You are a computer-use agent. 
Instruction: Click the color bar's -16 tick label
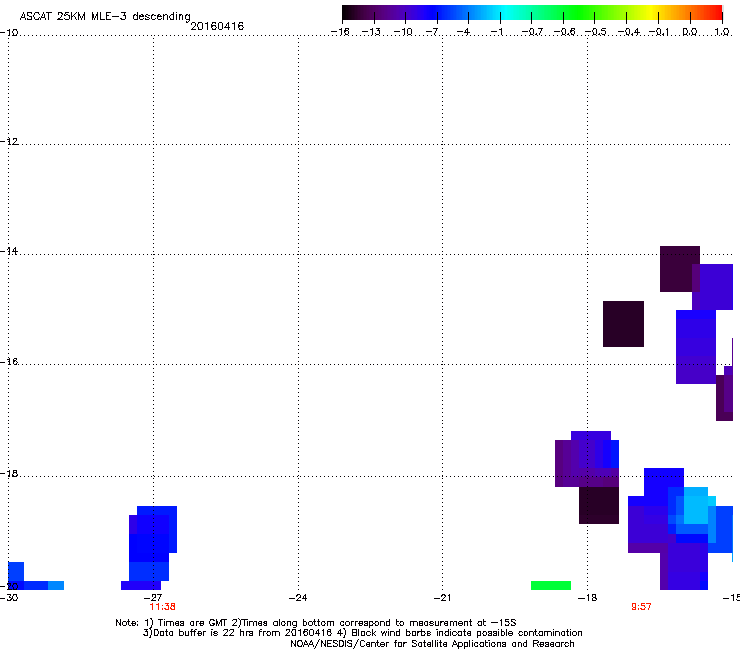[340, 32]
